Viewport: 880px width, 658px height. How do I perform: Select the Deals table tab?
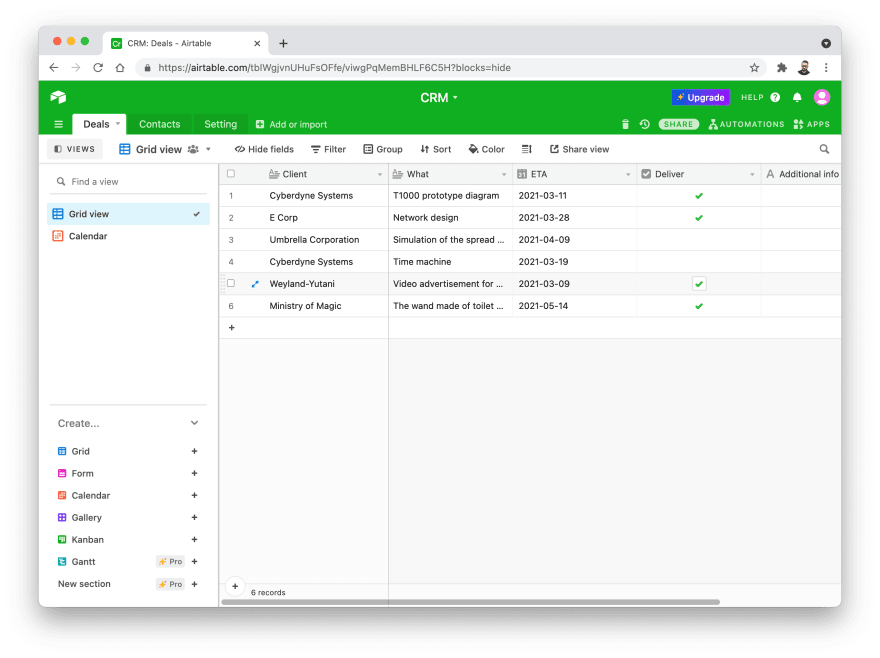[x=97, y=124]
